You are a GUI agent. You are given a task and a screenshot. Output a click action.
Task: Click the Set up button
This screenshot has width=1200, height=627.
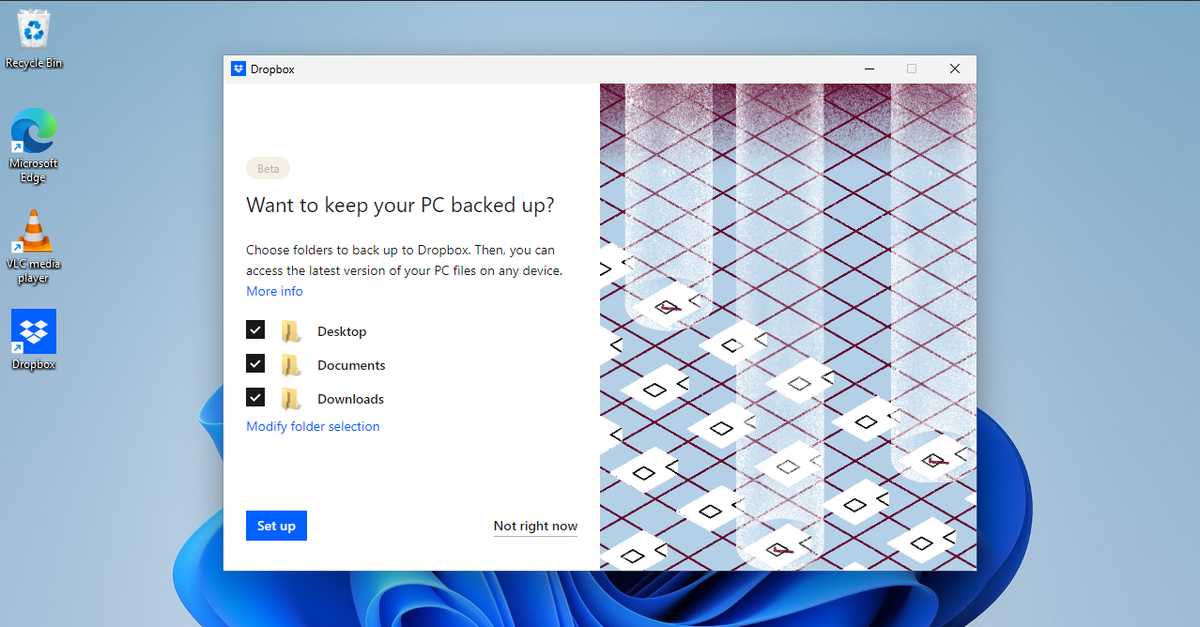click(276, 526)
